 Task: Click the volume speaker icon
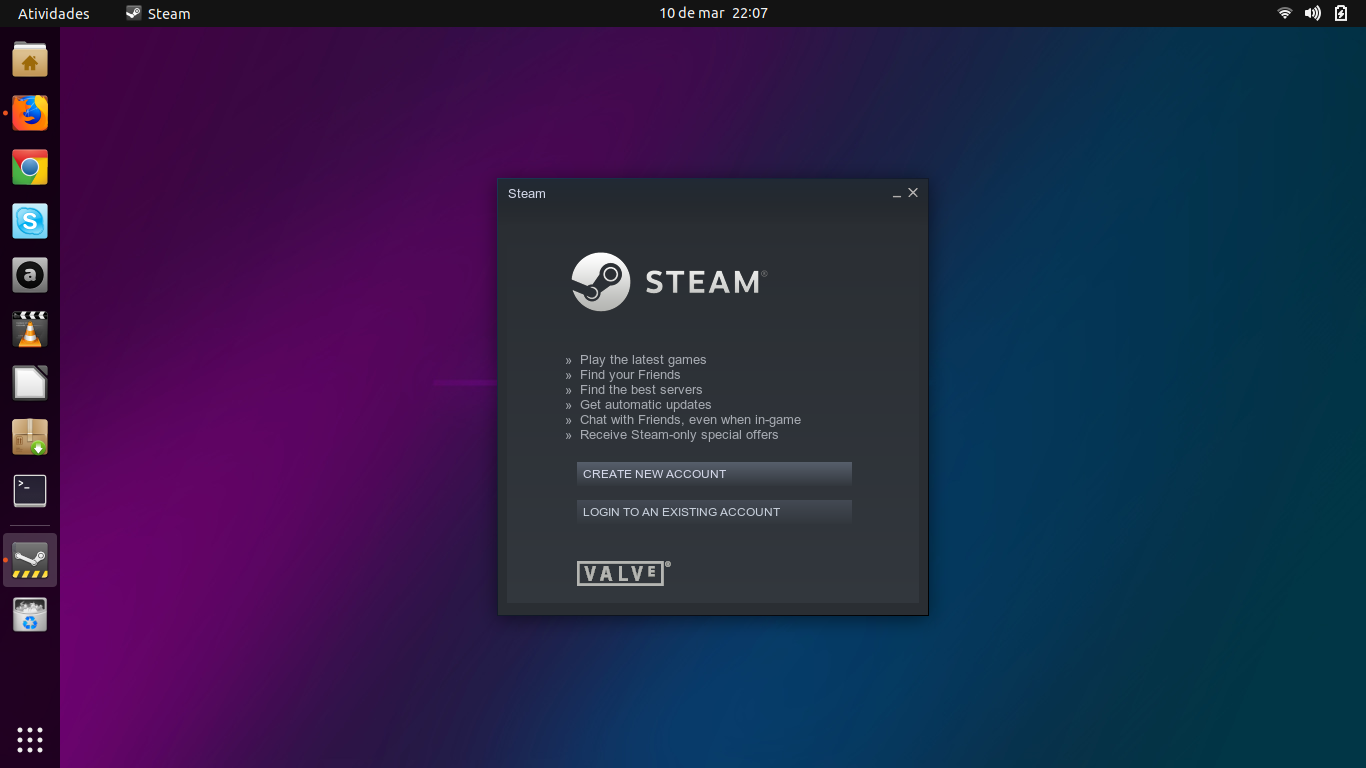coord(1313,13)
